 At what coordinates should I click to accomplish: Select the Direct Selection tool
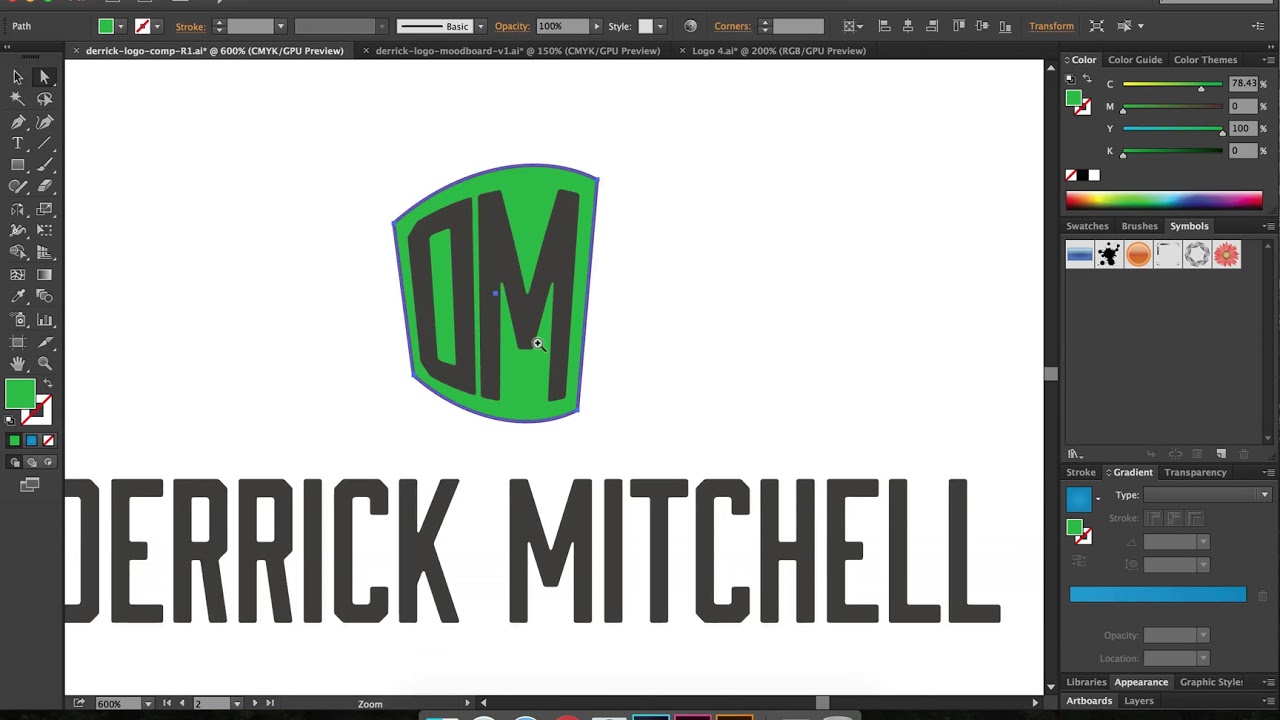[44, 77]
